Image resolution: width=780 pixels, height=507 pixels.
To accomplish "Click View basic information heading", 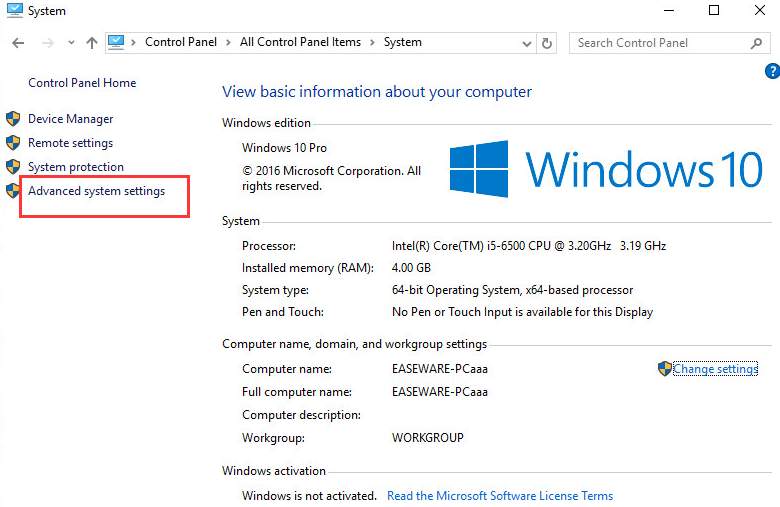I will [377, 92].
